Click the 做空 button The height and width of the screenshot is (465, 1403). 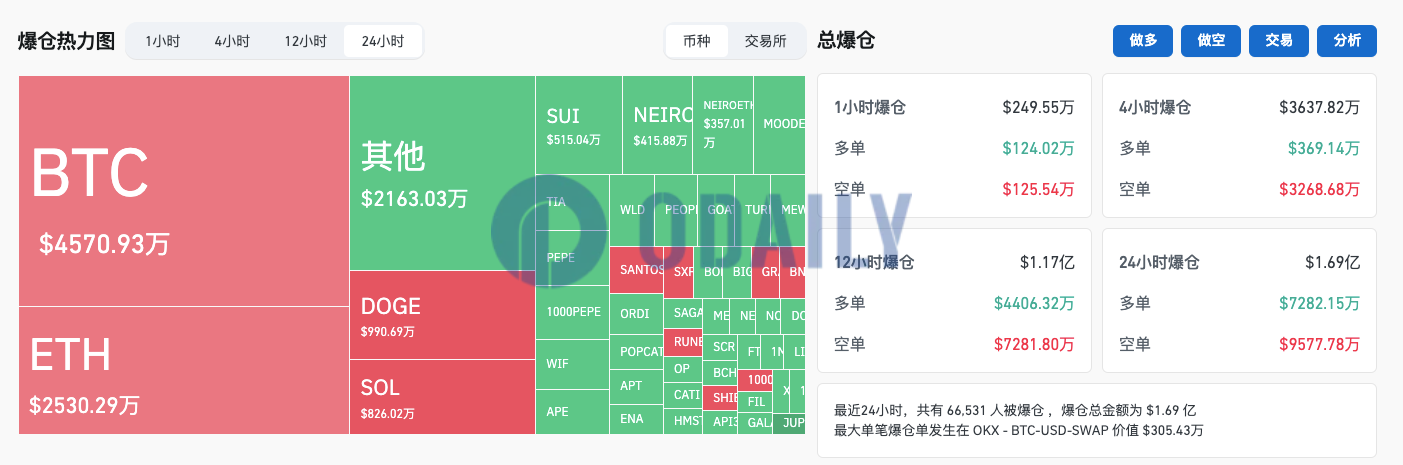click(1211, 41)
